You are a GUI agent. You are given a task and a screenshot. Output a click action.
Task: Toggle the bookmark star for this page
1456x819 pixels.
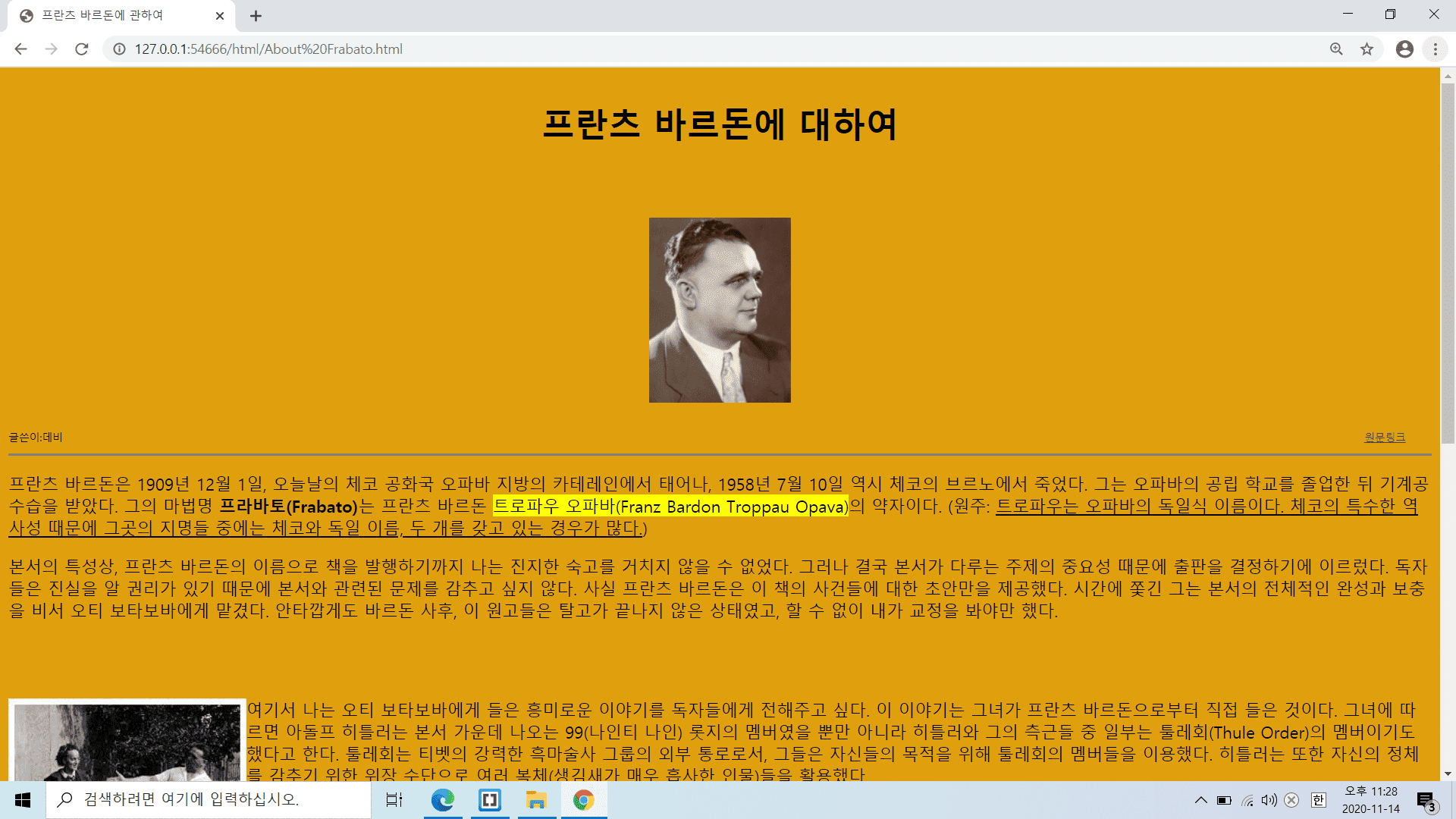(1367, 49)
